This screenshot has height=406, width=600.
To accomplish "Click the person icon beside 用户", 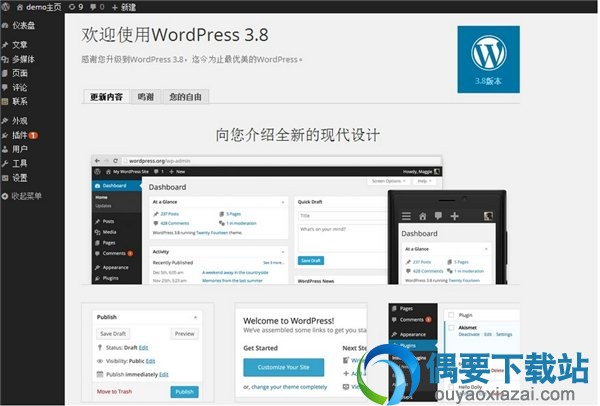I will [x=5, y=149].
